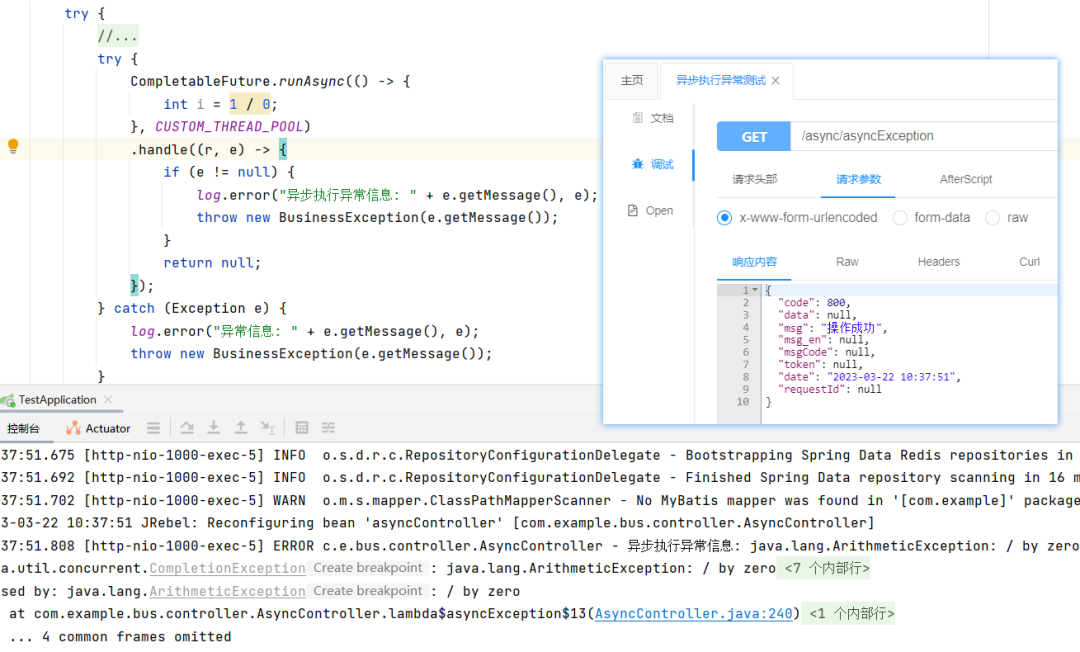Screen dimensions: 1080x652
Task: Close the 异步执行异常测试 tab
Action: pos(776,81)
